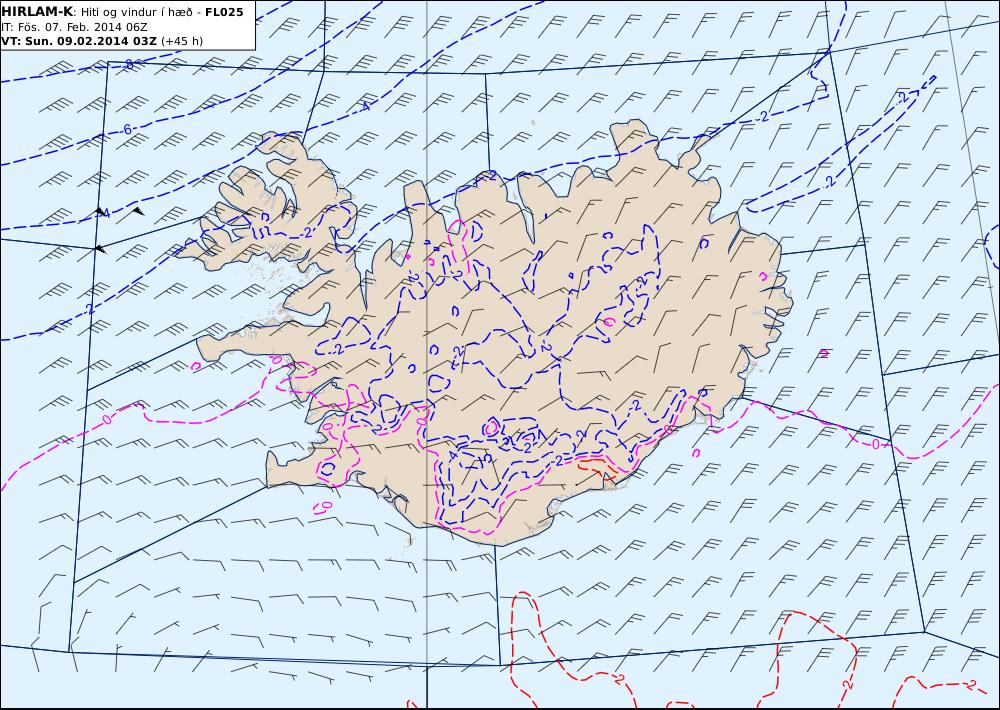1000x710 pixels.
Task: Click the 8 isotherm contour label
Action: point(129,64)
